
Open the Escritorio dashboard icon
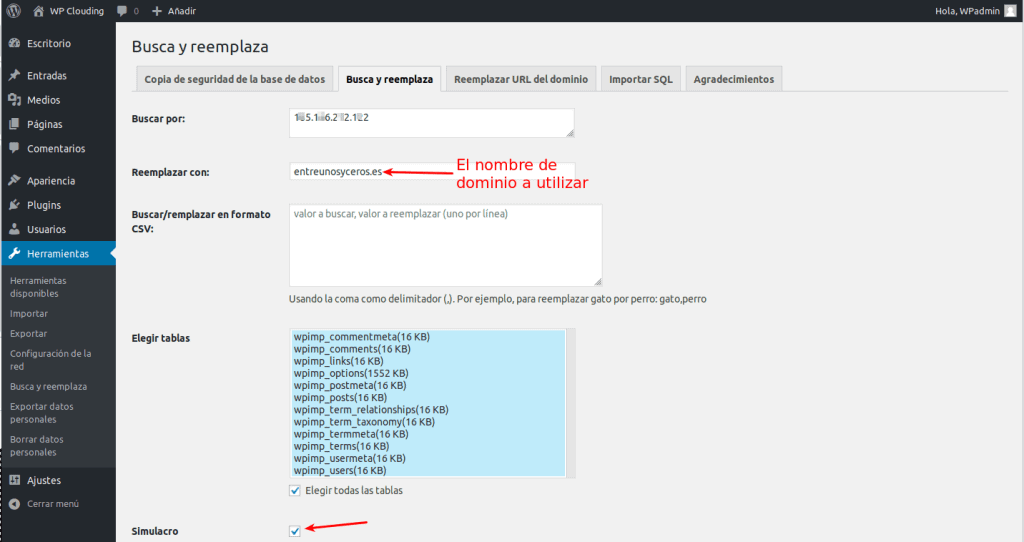[x=14, y=43]
